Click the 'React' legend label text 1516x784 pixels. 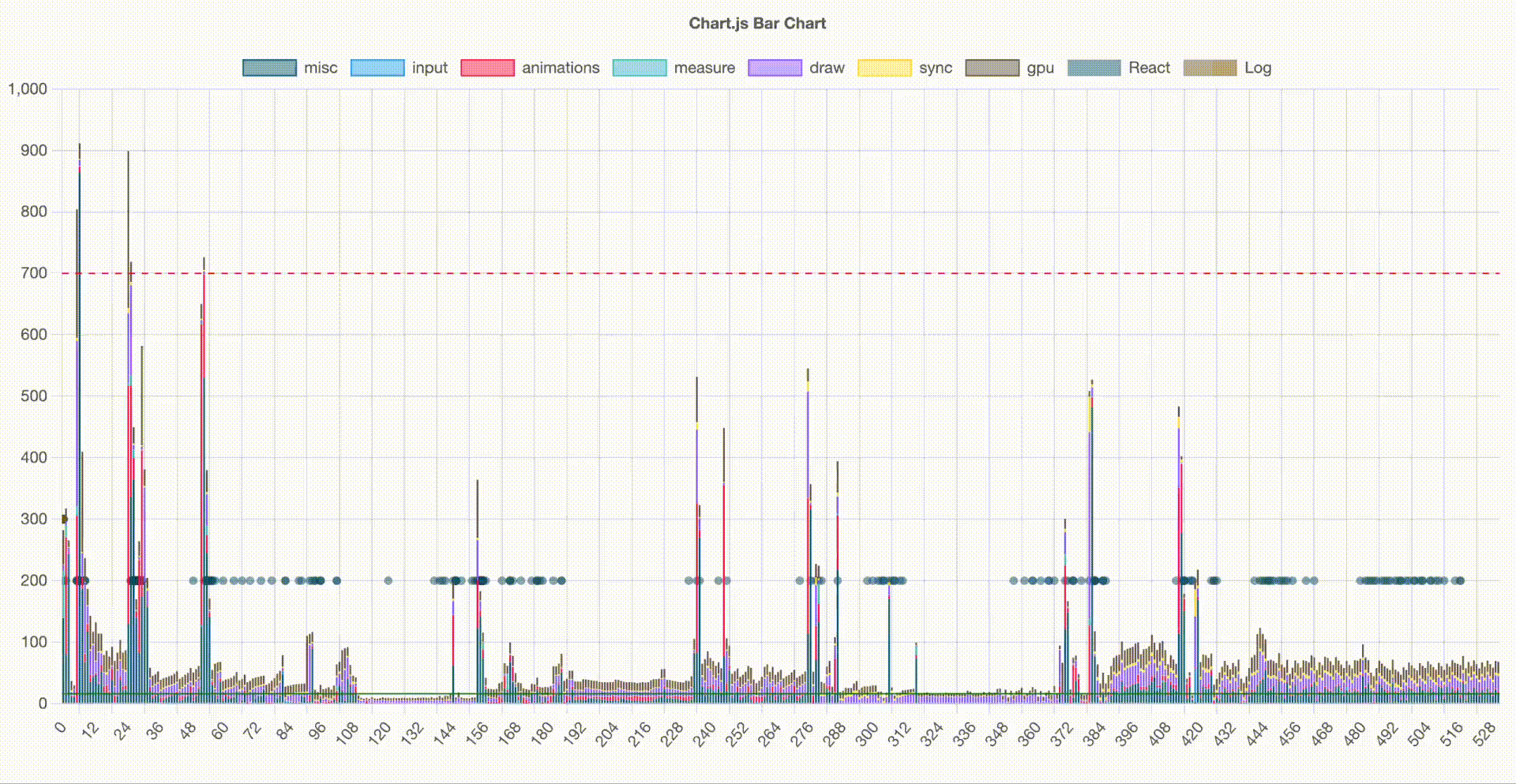point(1149,68)
